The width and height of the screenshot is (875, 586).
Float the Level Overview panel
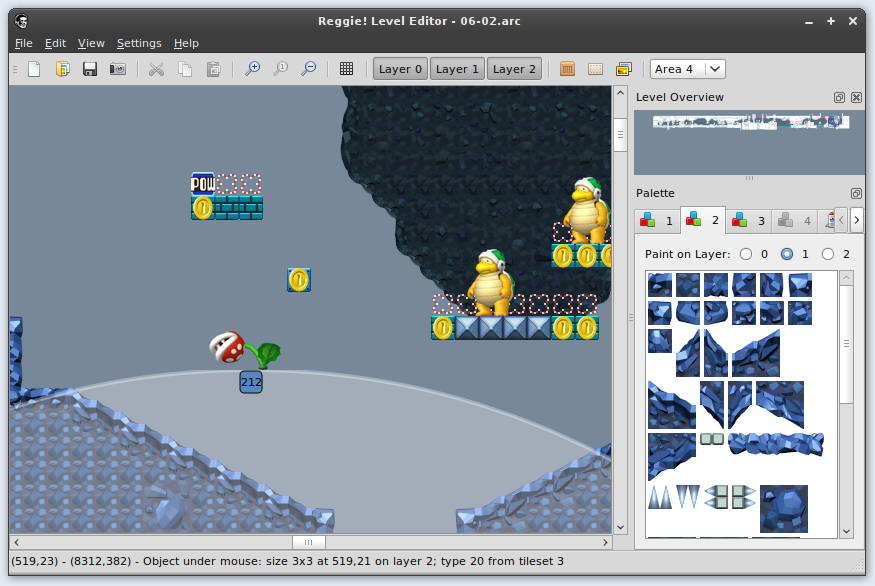(840, 98)
